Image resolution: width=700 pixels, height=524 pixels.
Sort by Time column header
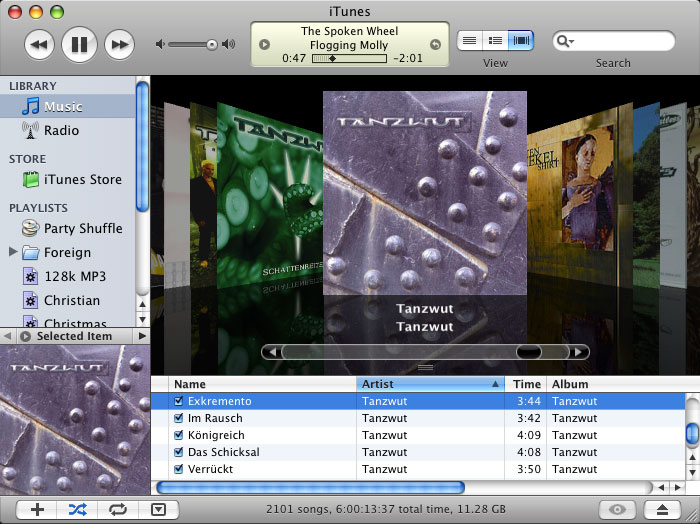tap(525, 384)
